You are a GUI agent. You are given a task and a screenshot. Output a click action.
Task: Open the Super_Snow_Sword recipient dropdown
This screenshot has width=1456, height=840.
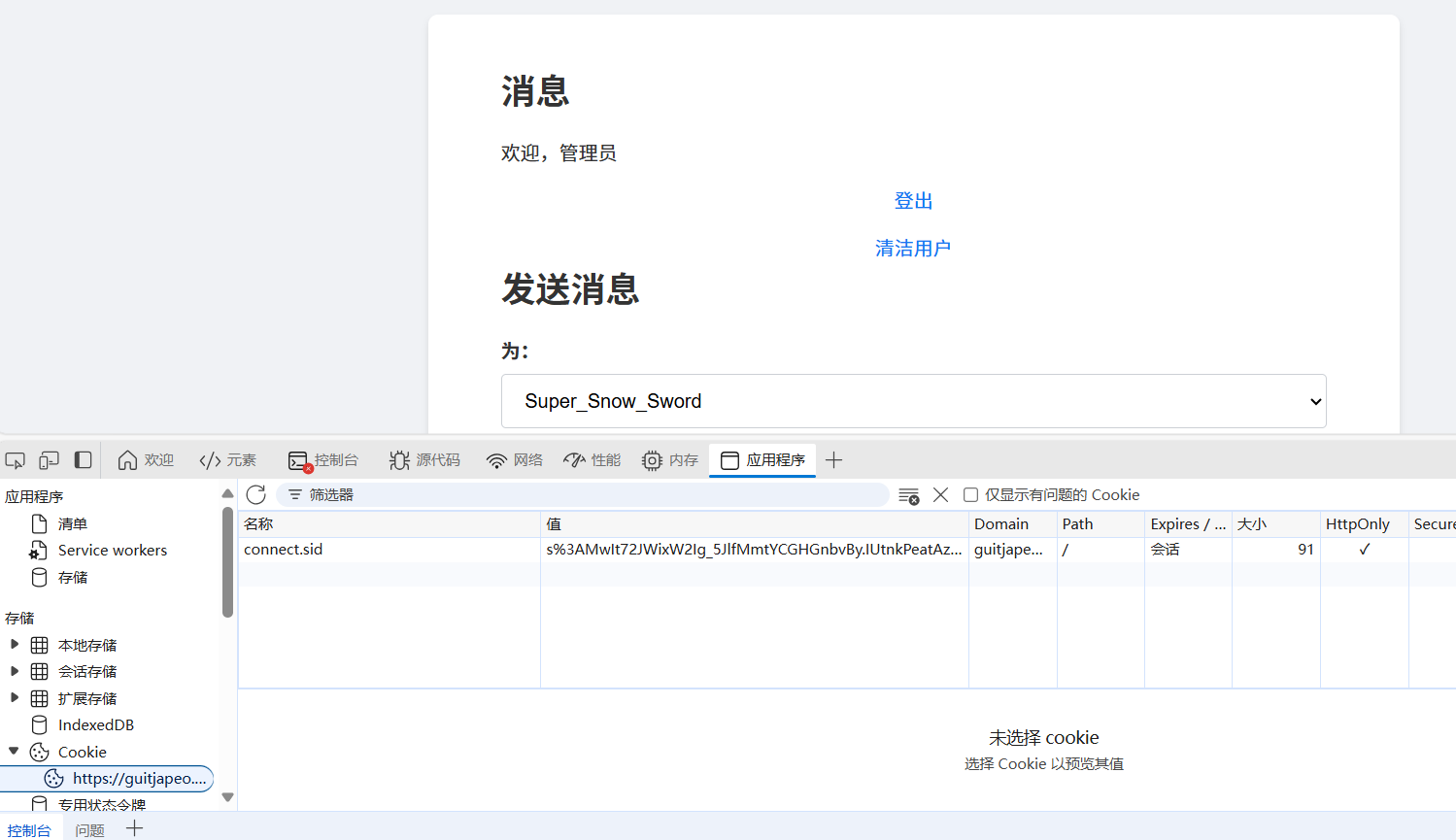[914, 401]
